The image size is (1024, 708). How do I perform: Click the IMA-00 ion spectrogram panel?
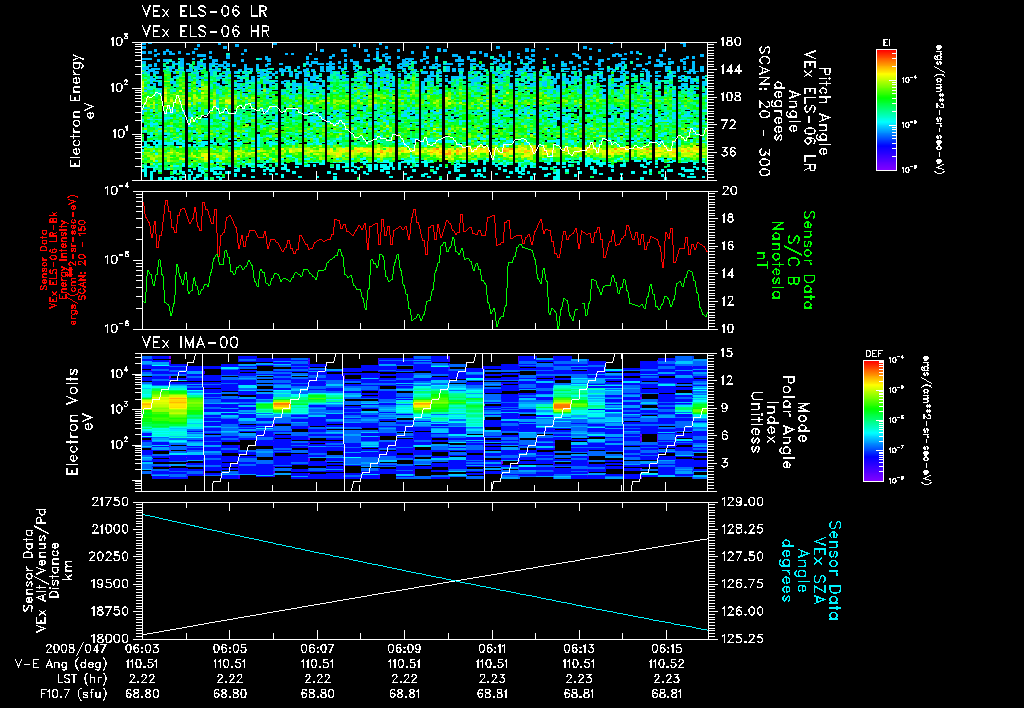pos(424,422)
